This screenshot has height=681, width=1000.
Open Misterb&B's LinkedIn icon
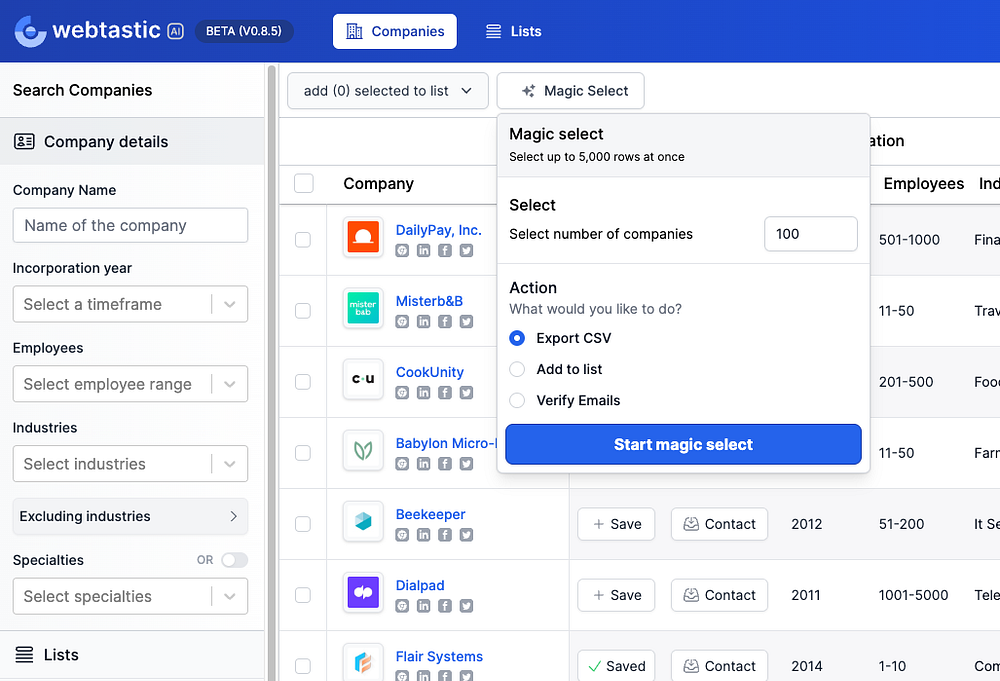click(423, 321)
